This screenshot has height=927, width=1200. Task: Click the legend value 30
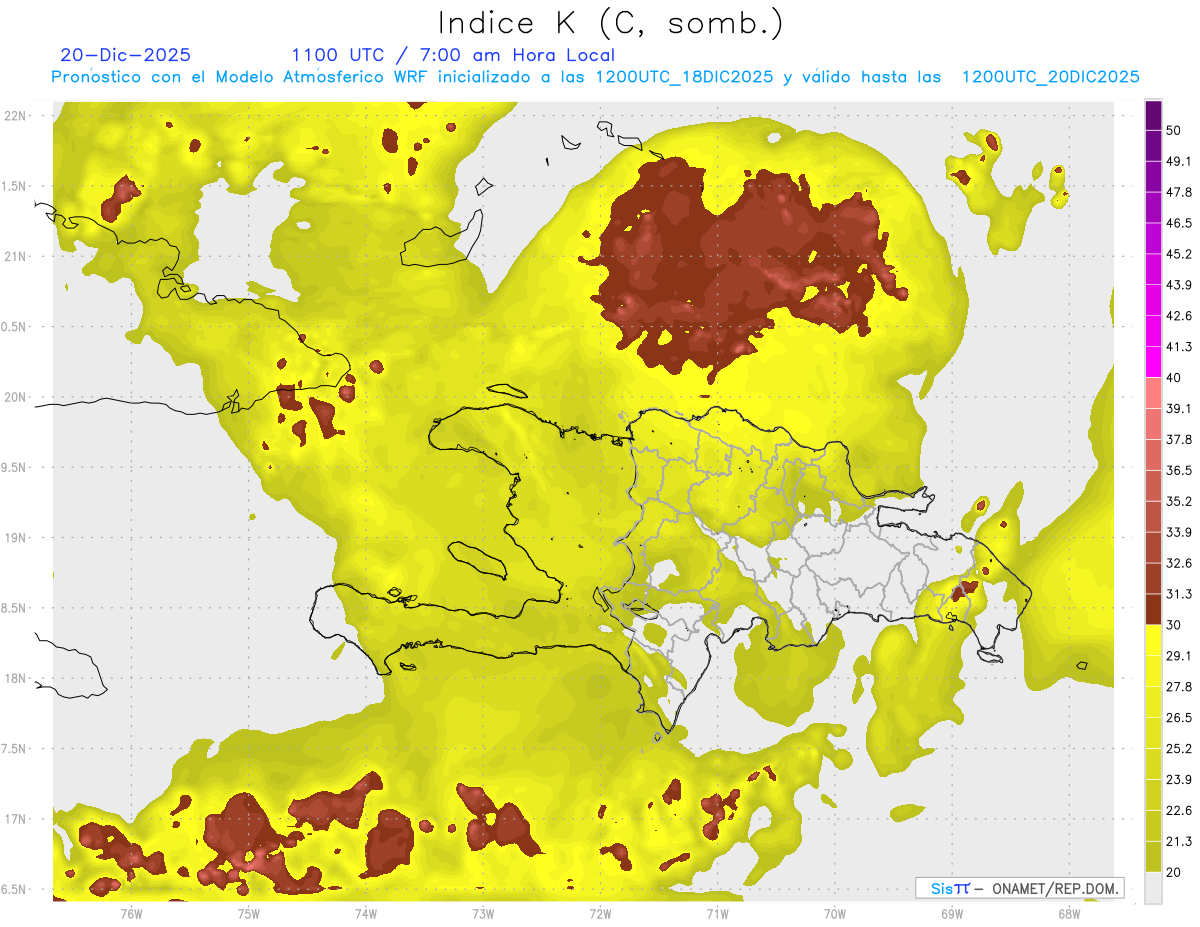(1174, 625)
